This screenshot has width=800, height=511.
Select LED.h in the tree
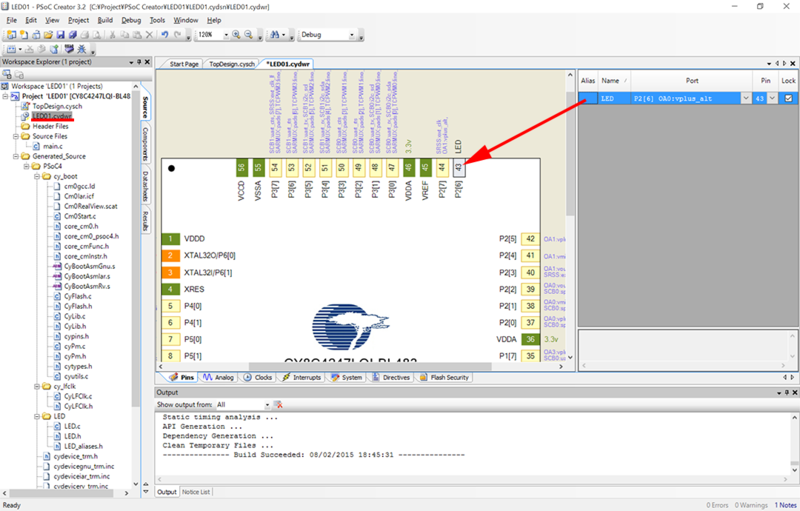[72, 436]
